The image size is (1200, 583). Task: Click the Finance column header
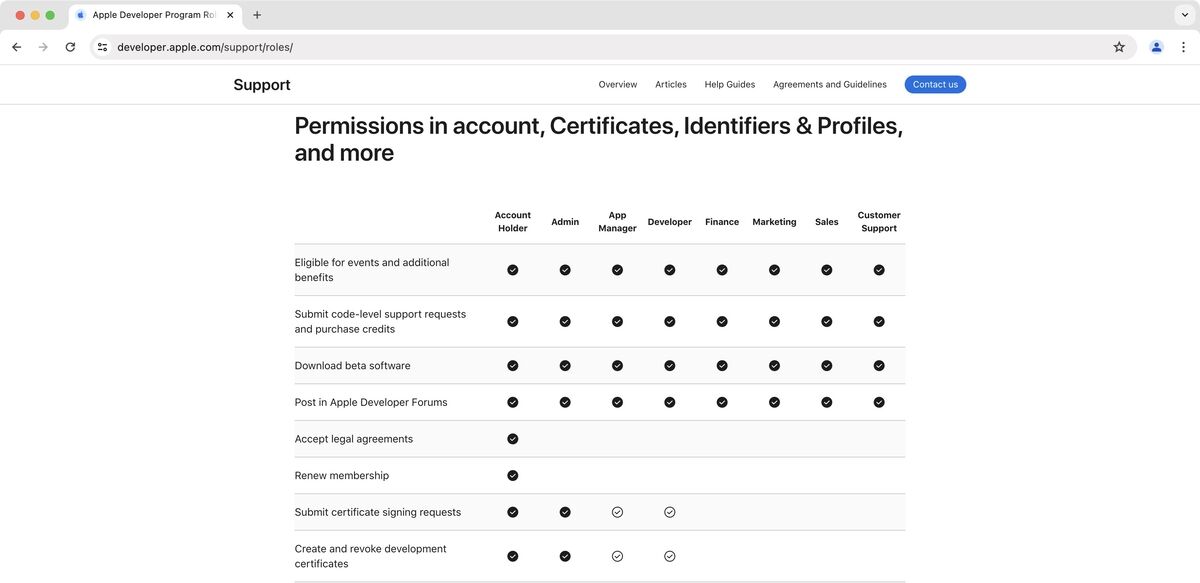(722, 222)
